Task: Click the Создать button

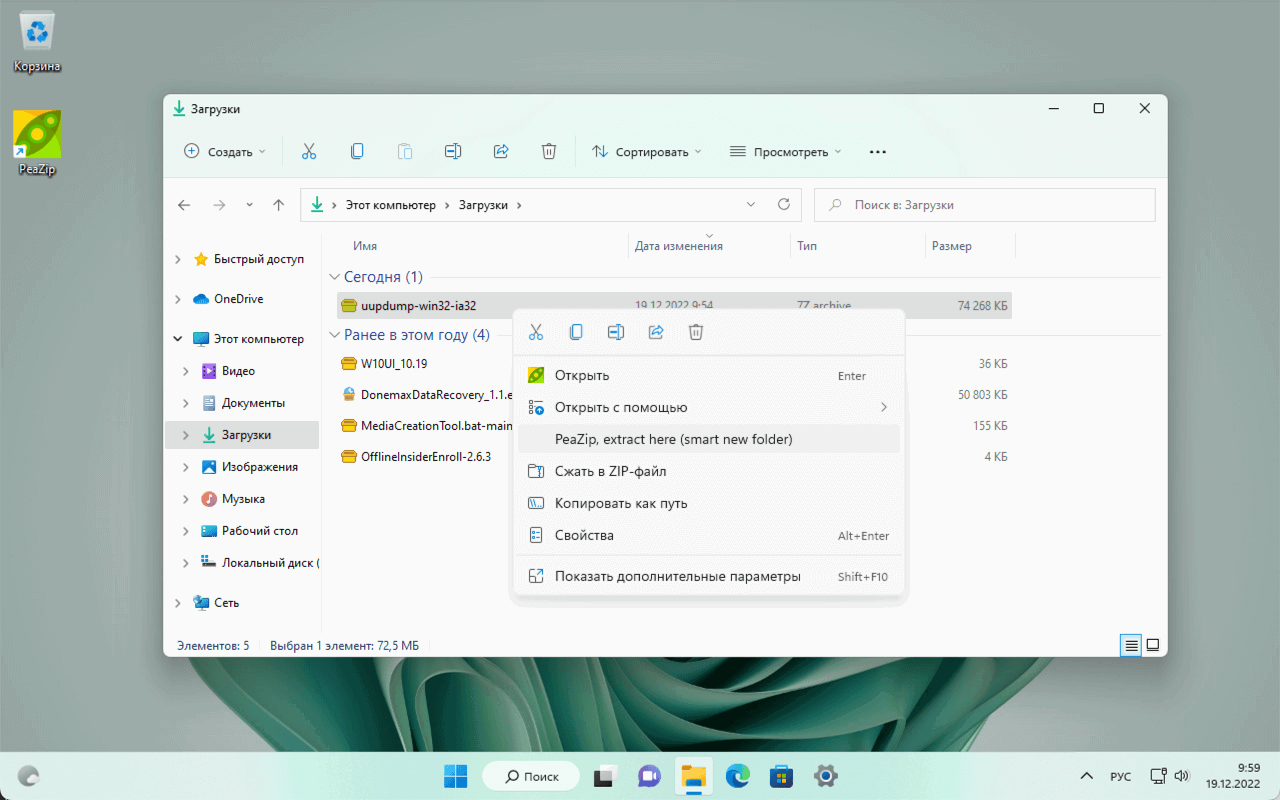Action: [225, 152]
